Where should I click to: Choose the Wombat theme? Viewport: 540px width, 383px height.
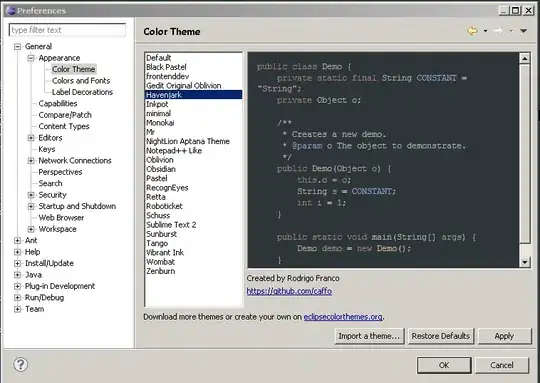193,262
